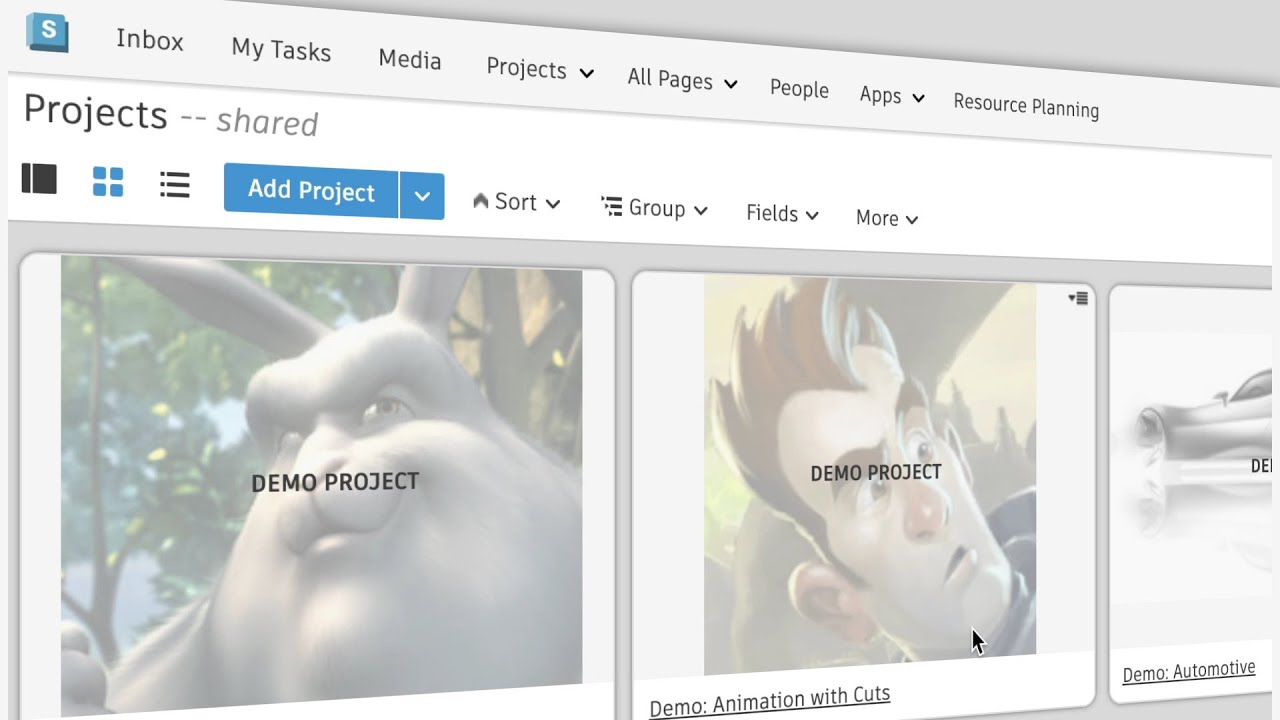
Task: Open Demo: Animation with Cuts link
Action: click(769, 700)
